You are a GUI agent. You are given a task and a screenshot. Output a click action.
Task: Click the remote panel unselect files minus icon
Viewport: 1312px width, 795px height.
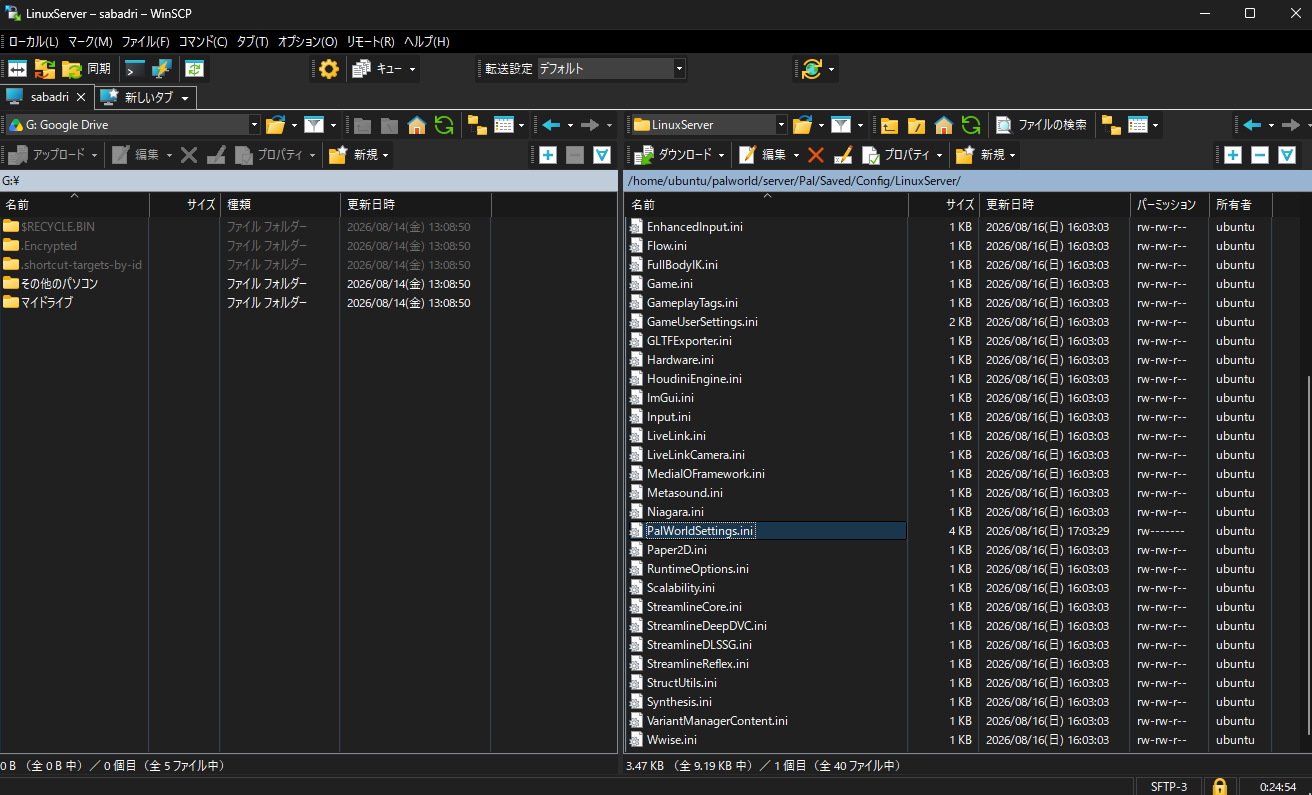(x=1260, y=155)
